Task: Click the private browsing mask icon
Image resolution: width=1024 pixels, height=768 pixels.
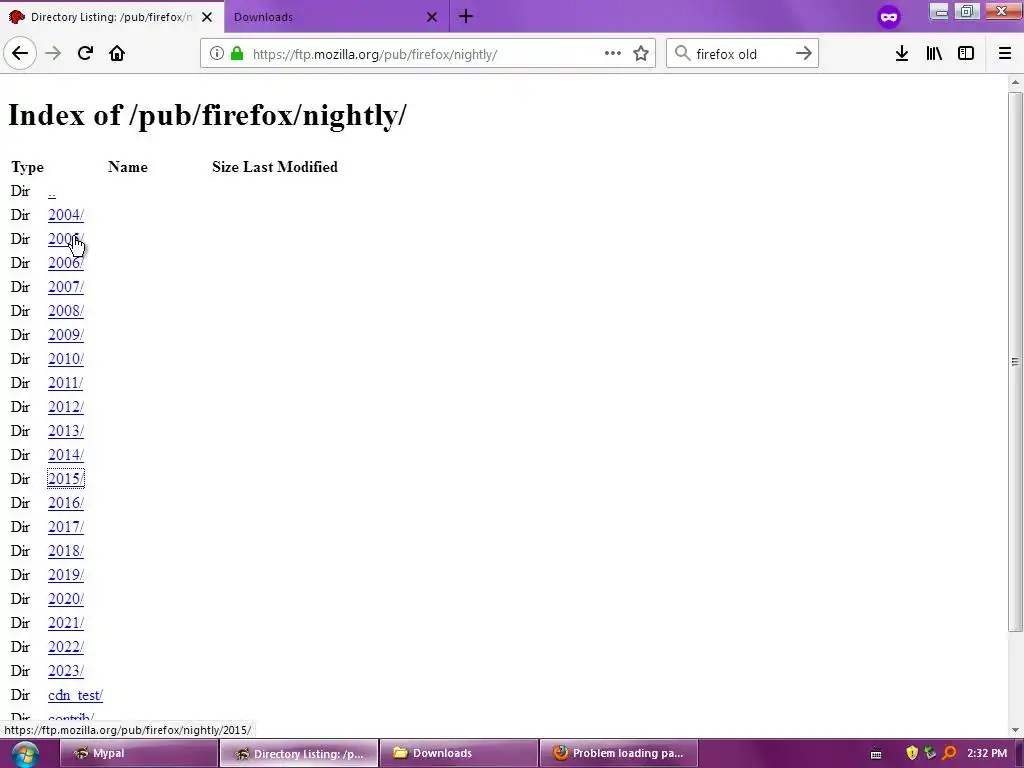Action: 889,17
